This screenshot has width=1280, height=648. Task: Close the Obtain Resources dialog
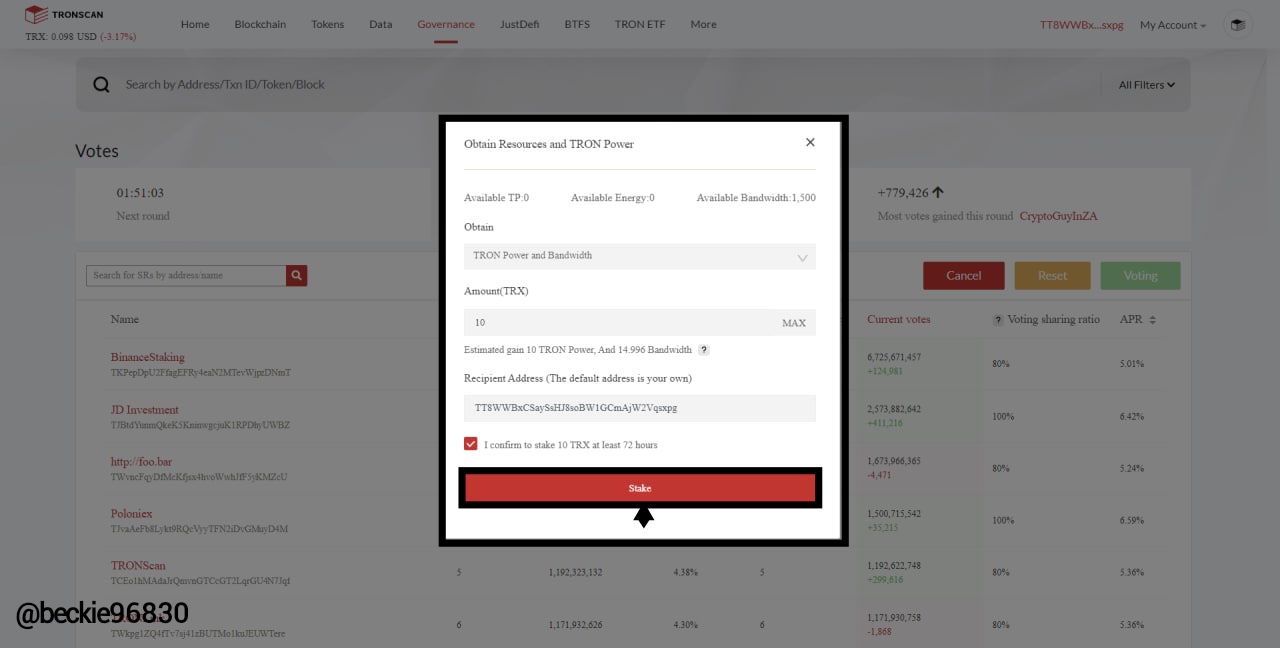(810, 142)
